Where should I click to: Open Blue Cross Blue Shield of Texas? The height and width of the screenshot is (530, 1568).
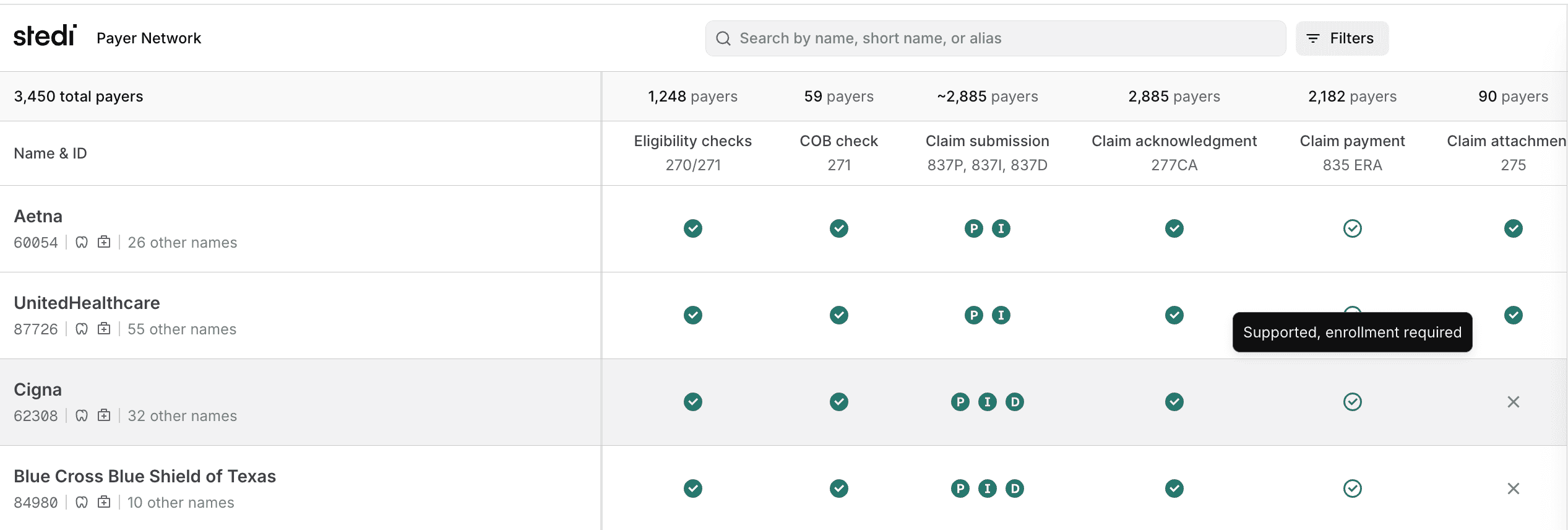[x=145, y=476]
